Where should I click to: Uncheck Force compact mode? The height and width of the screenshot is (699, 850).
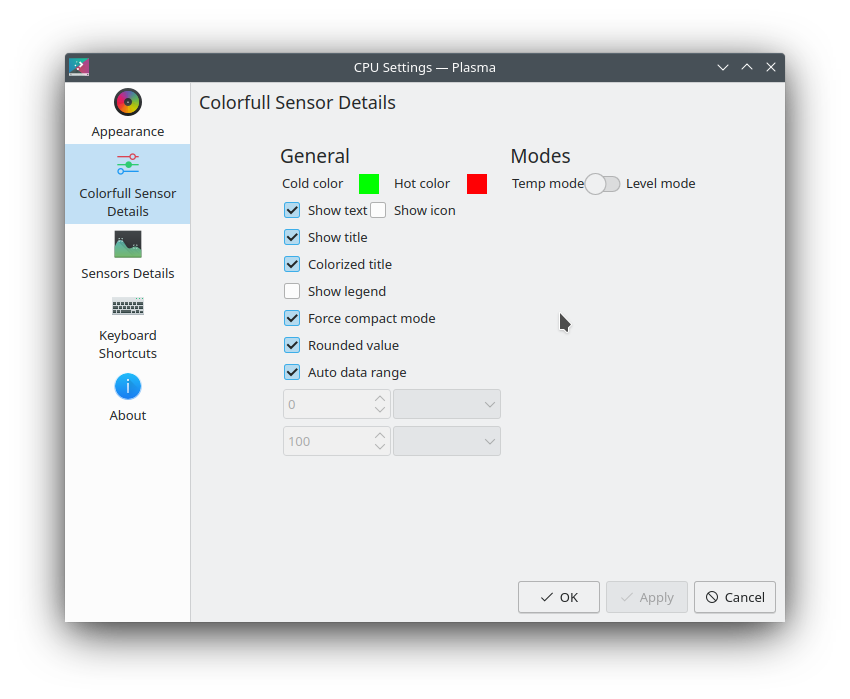(292, 318)
